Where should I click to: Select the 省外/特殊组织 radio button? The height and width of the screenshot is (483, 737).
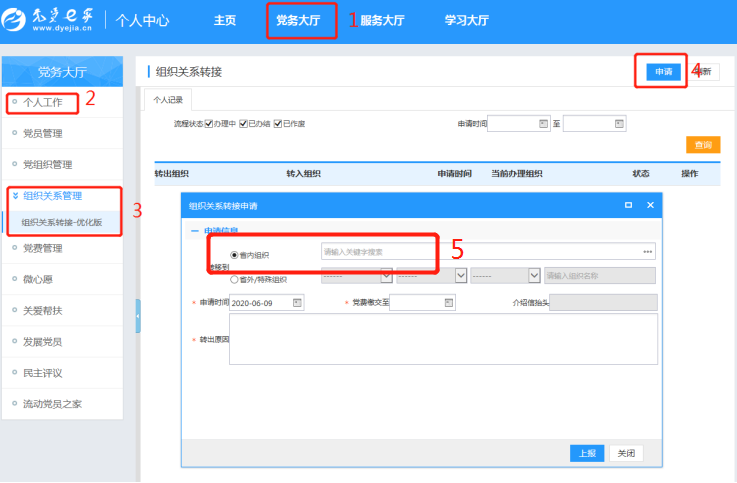click(x=235, y=279)
